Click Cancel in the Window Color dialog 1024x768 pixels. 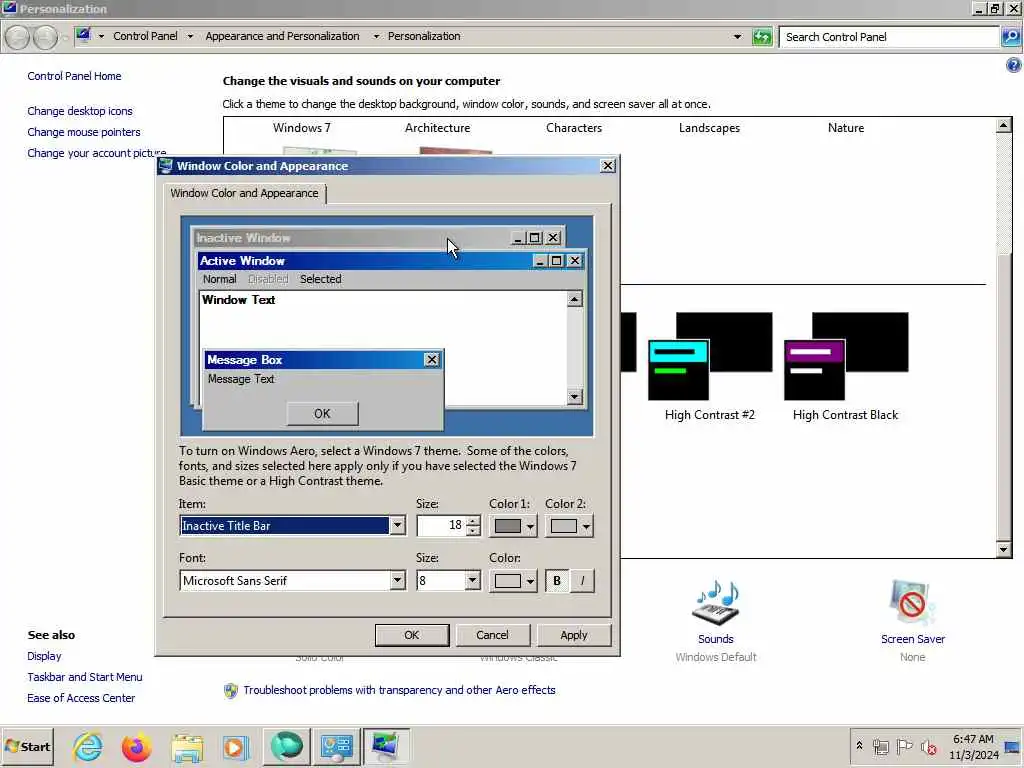492,635
